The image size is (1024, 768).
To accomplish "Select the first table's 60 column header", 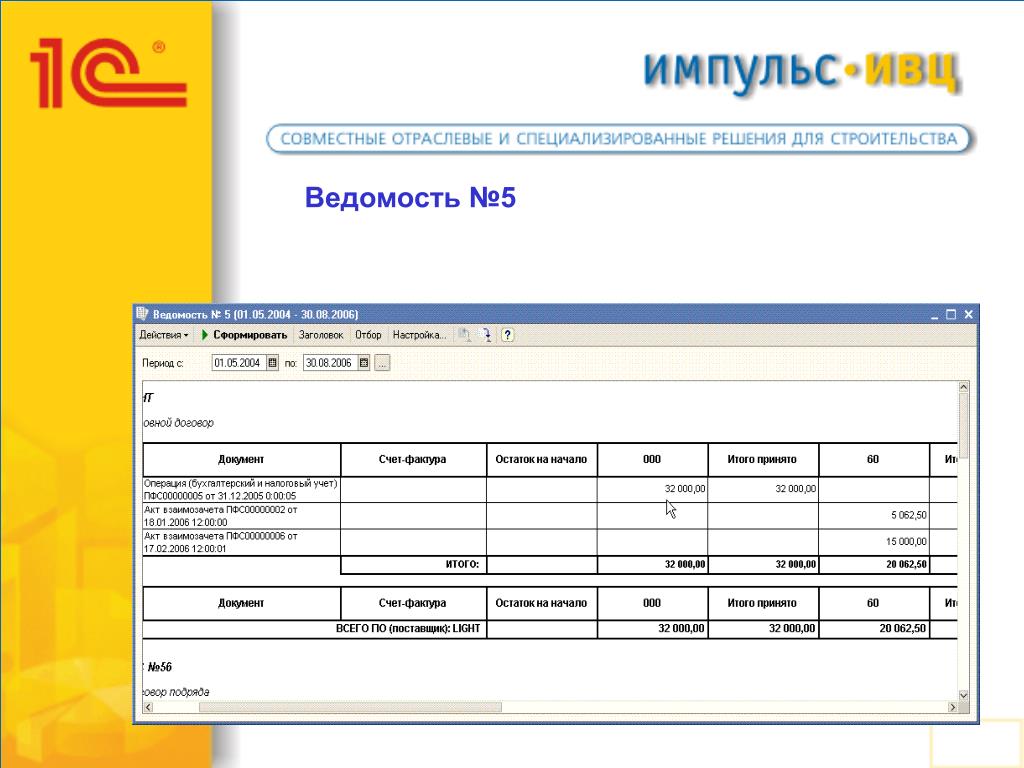I will [873, 460].
